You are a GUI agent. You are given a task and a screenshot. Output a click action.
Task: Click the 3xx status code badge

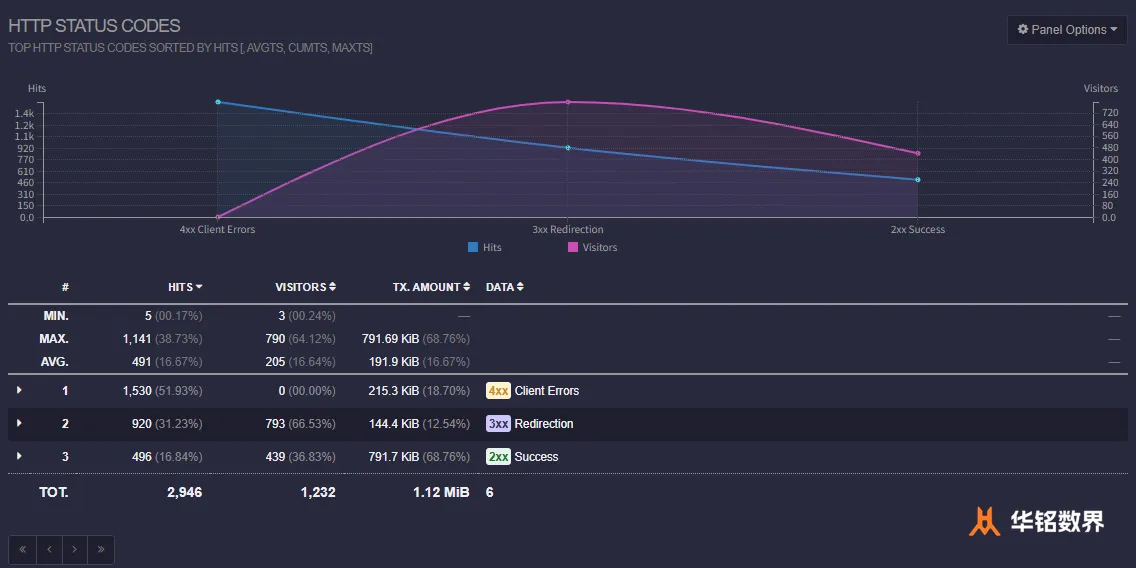498,424
